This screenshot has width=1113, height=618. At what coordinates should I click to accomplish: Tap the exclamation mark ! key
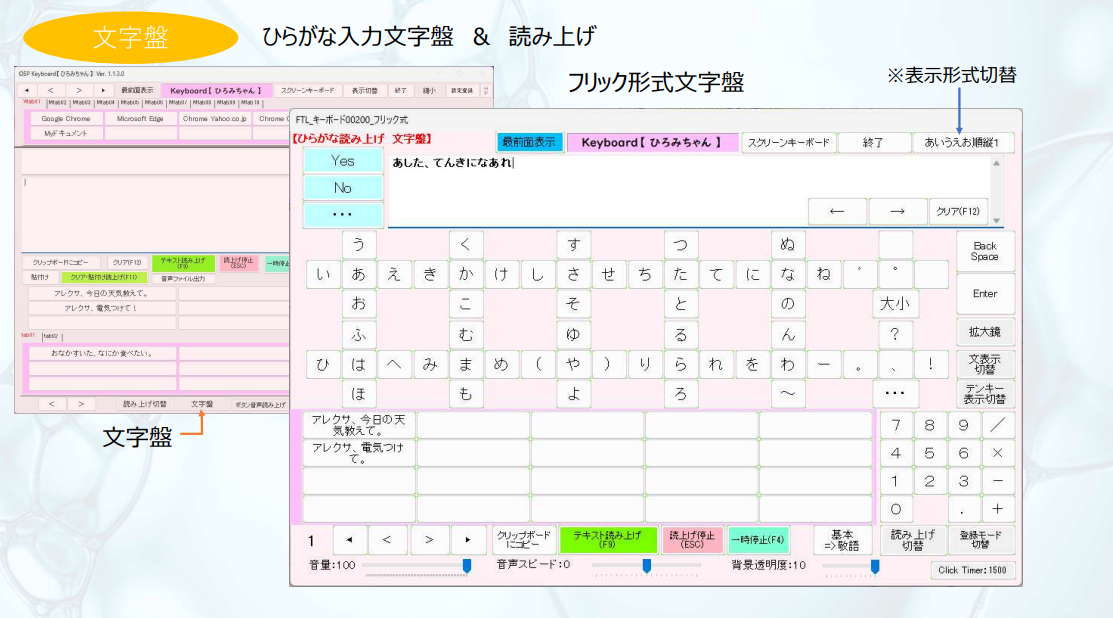(931, 364)
